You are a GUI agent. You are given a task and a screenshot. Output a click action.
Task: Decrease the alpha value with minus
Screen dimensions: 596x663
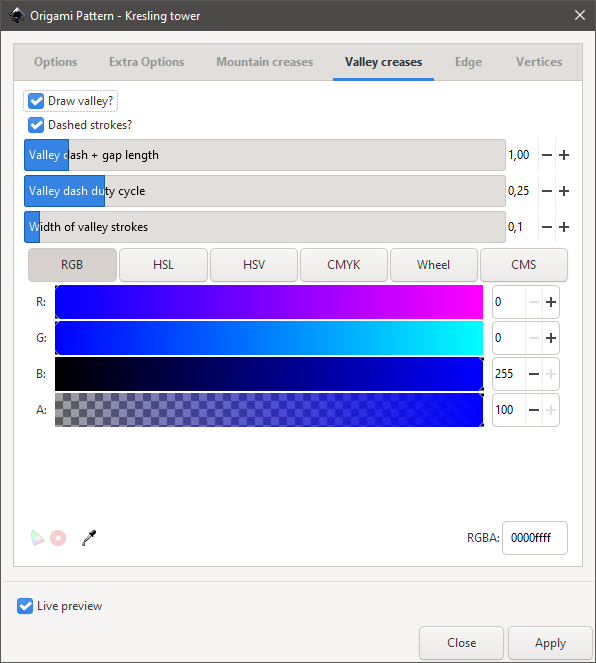(534, 410)
